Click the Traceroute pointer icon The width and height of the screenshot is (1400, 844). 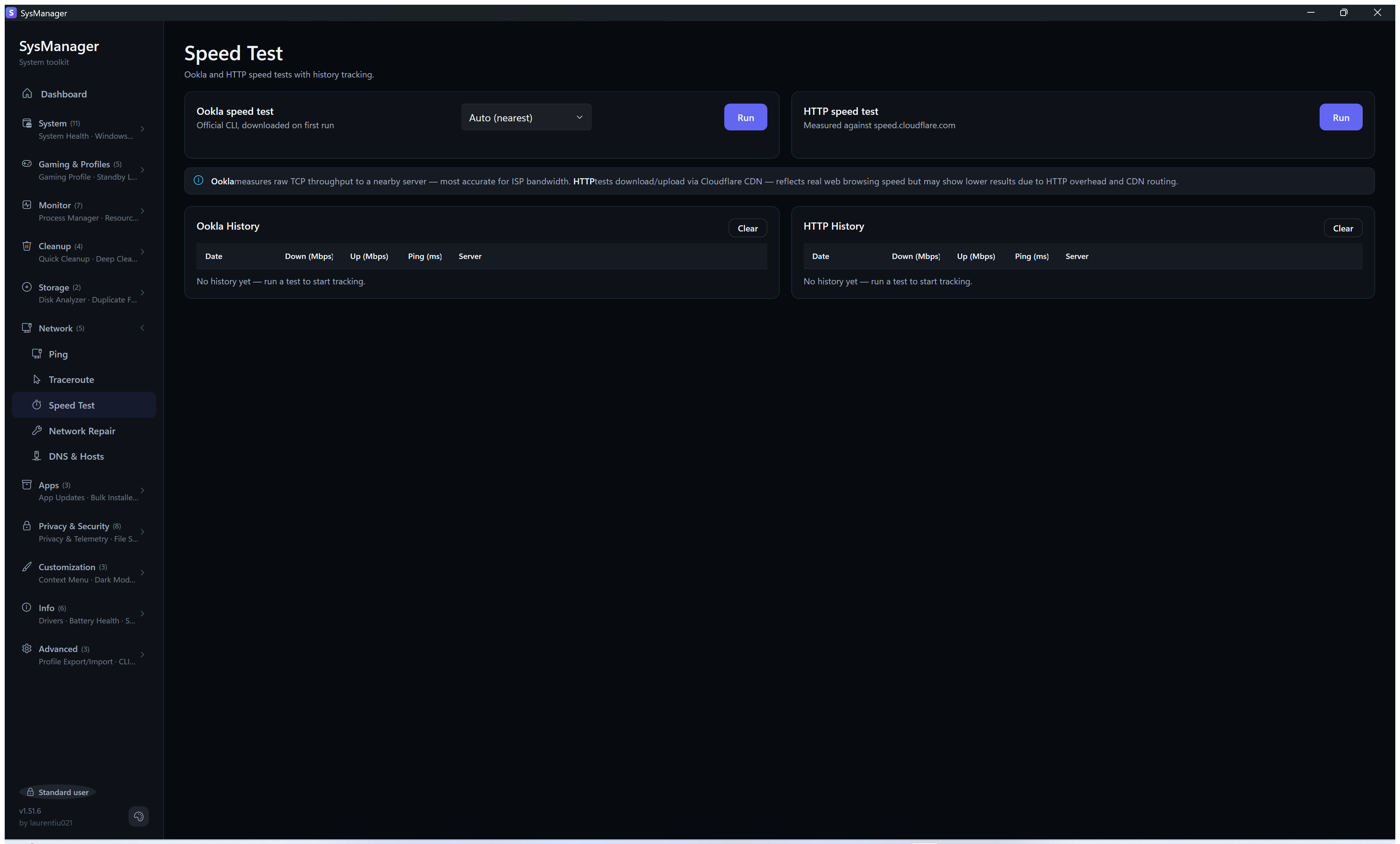37,379
